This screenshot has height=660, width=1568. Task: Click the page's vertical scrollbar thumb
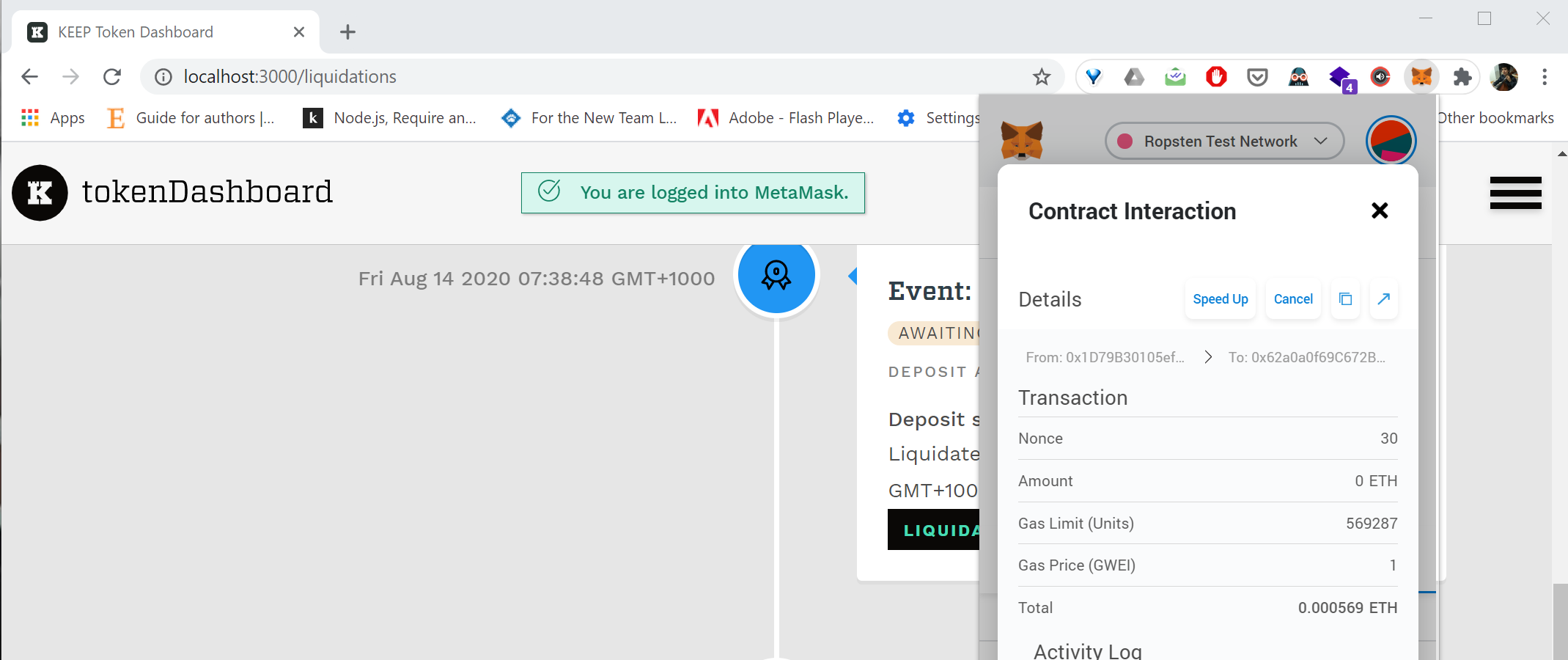coord(1560,622)
